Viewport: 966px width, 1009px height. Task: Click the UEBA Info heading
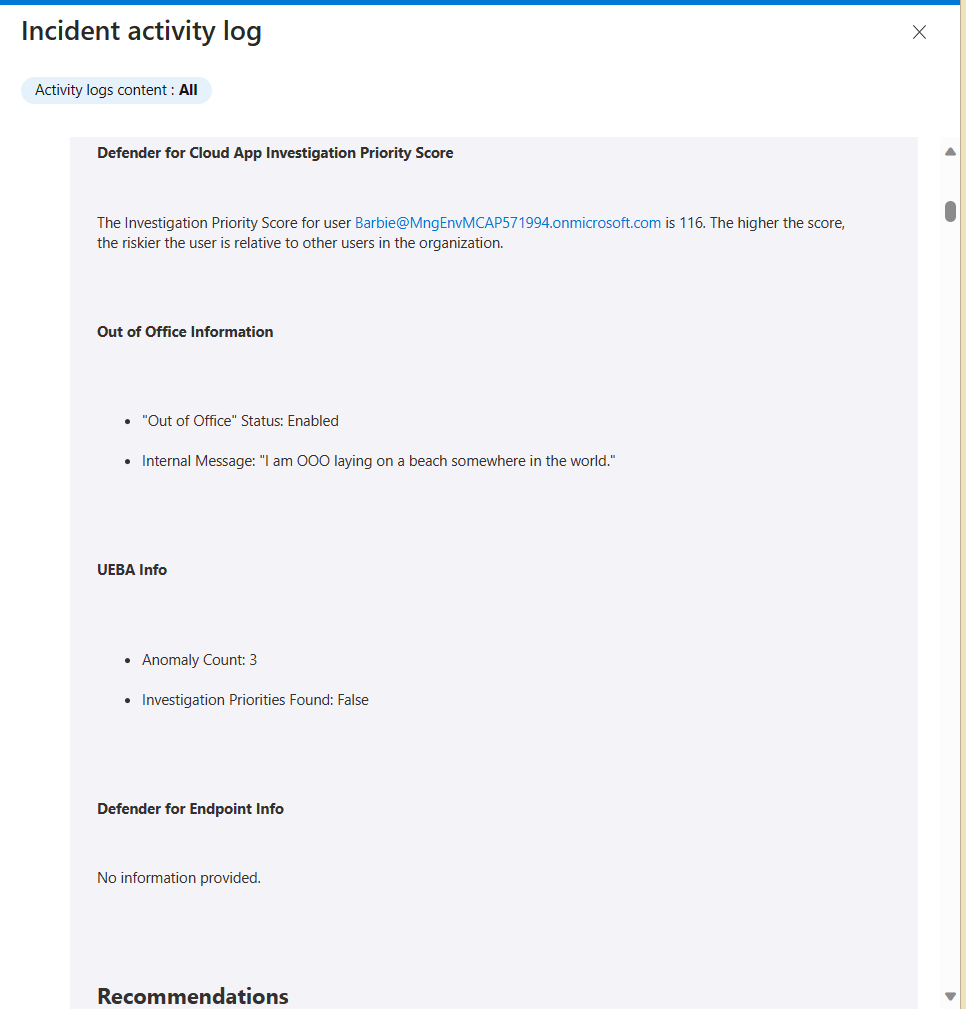[132, 570]
